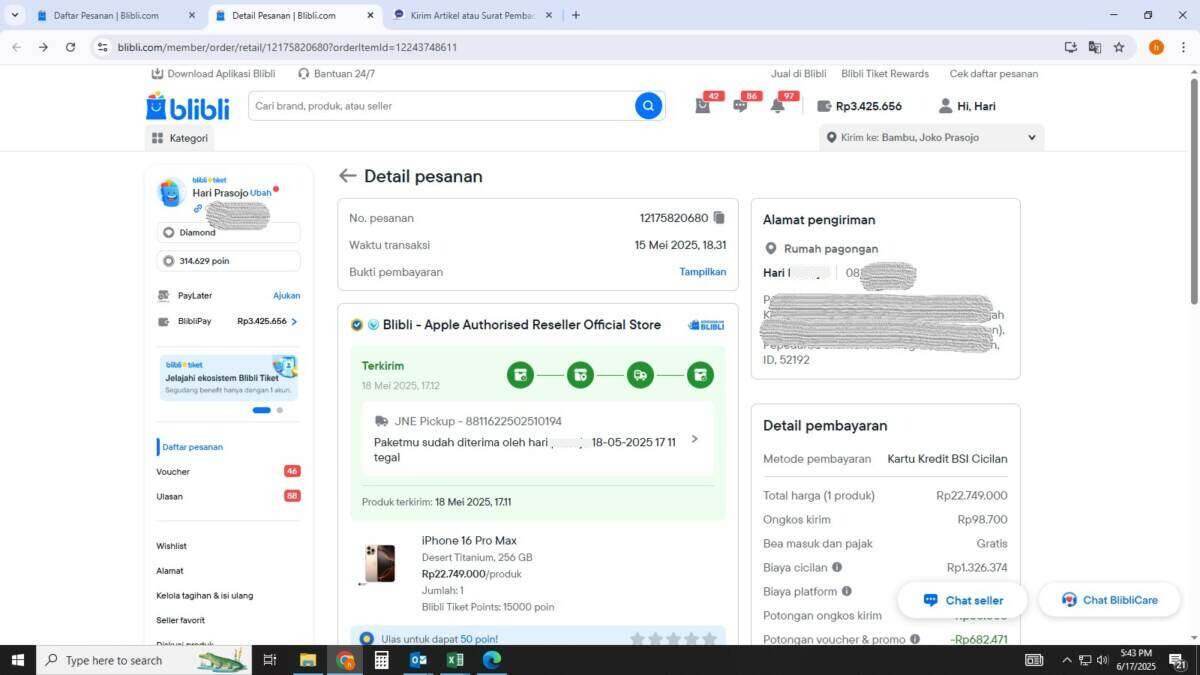Viewport: 1200px width, 675px height.
Task: Click the Cek daftar pesanan link
Action: 994,74
